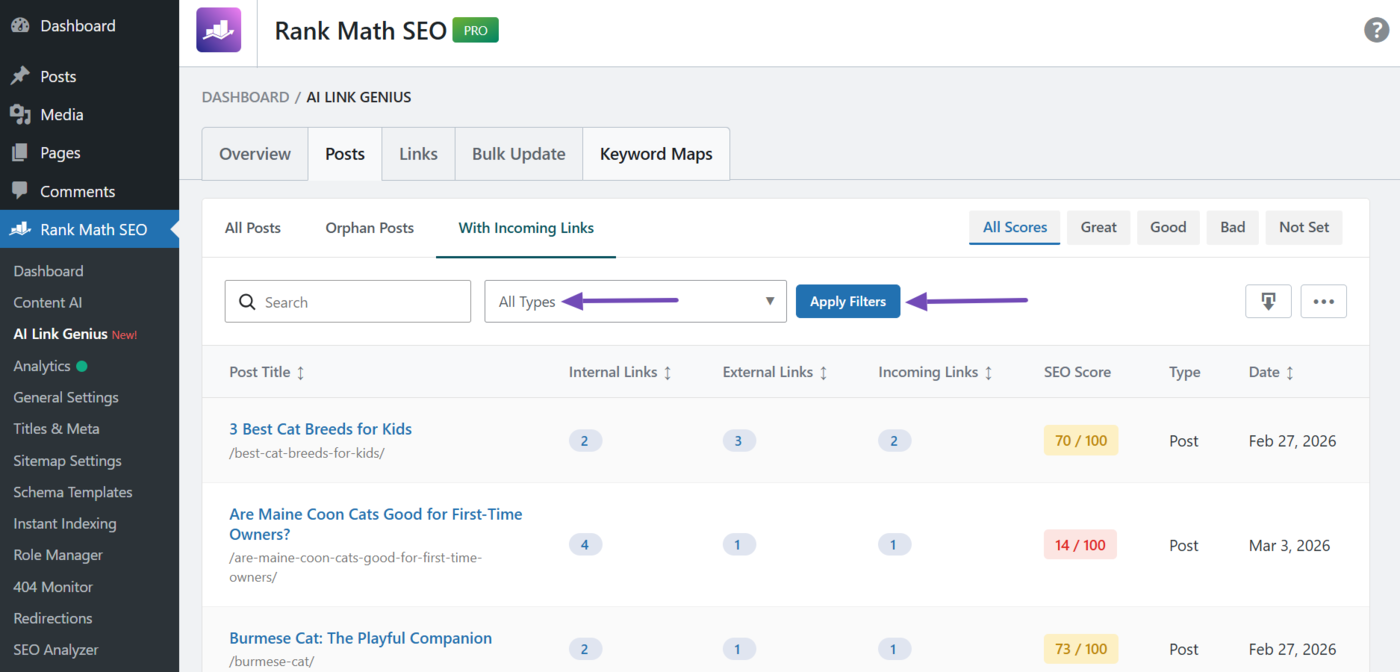Filter by Good score
The width and height of the screenshot is (1400, 672).
pos(1168,227)
